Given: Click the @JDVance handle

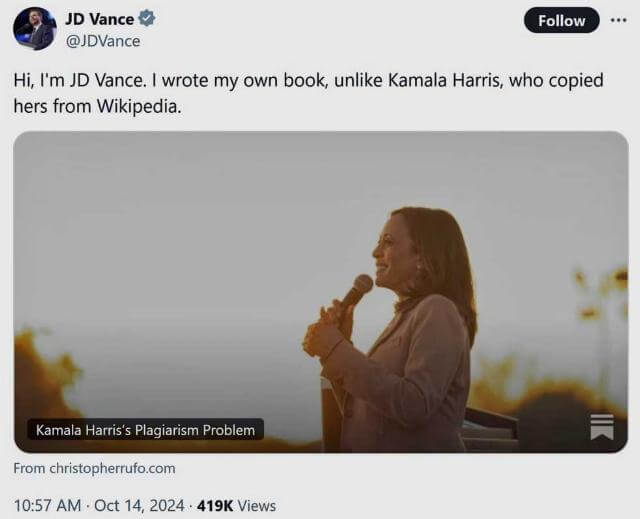Looking at the screenshot, I should point(103,41).
